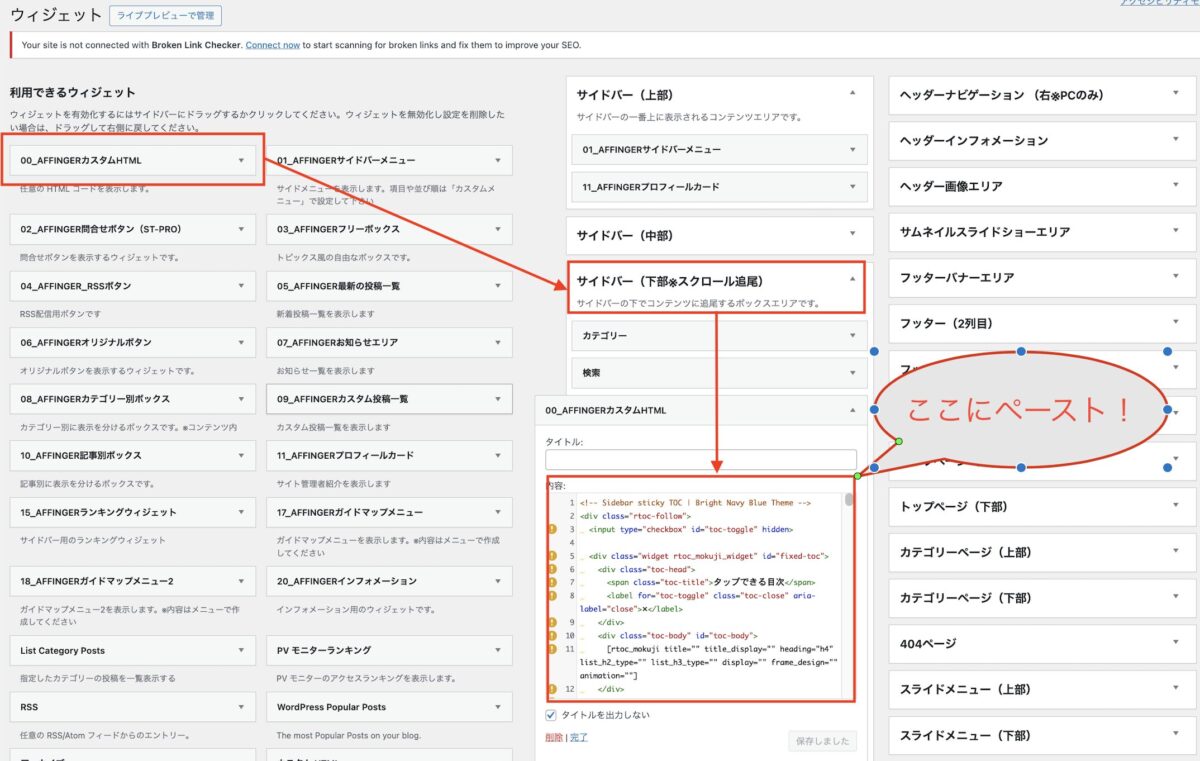This screenshot has height=761, width=1200.
Task: Open the 17_AFFINGERガイドマップメニュー dropdown arrow
Action: [x=498, y=512]
